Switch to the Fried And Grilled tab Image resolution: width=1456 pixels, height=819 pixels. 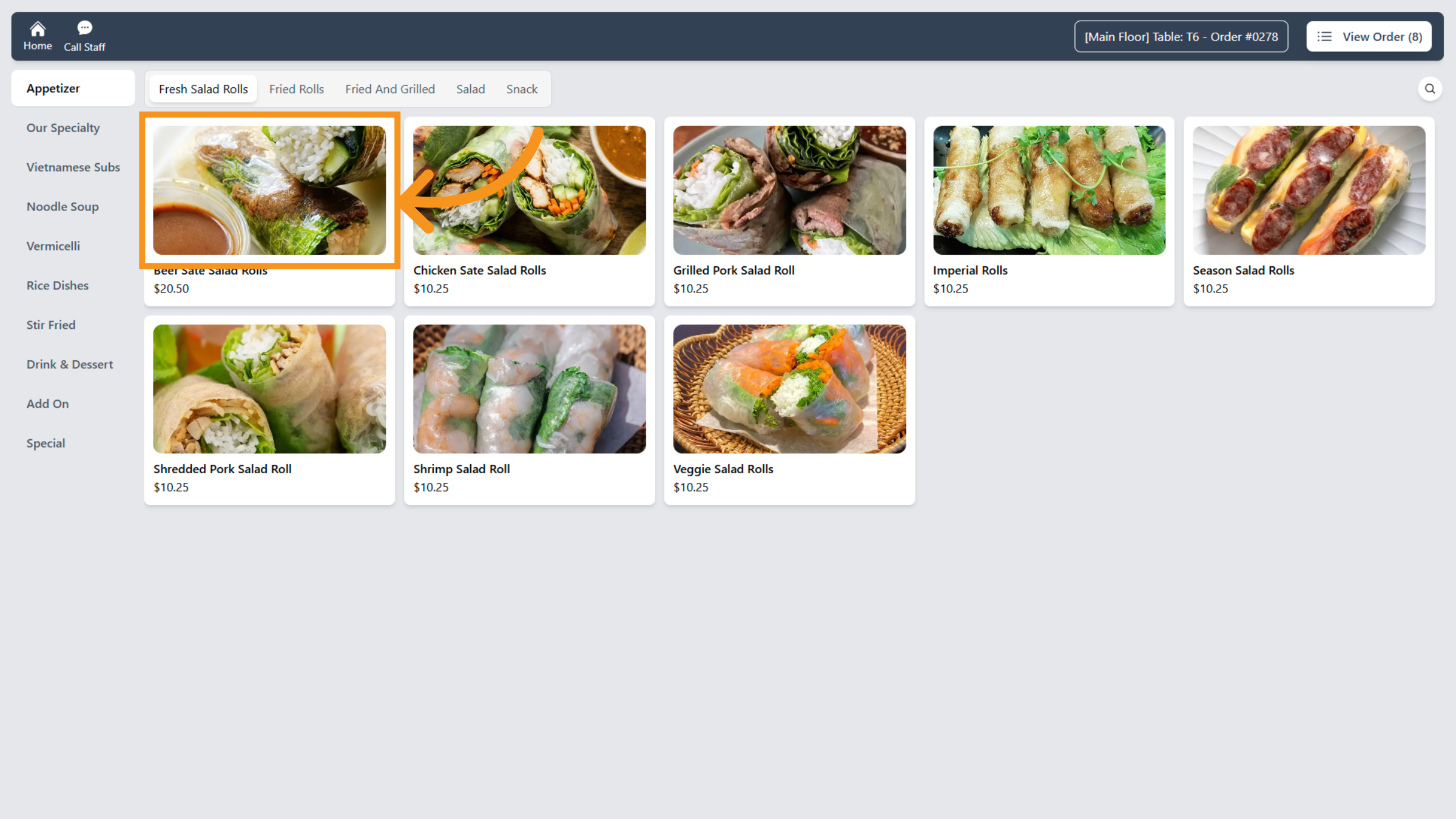click(x=390, y=89)
